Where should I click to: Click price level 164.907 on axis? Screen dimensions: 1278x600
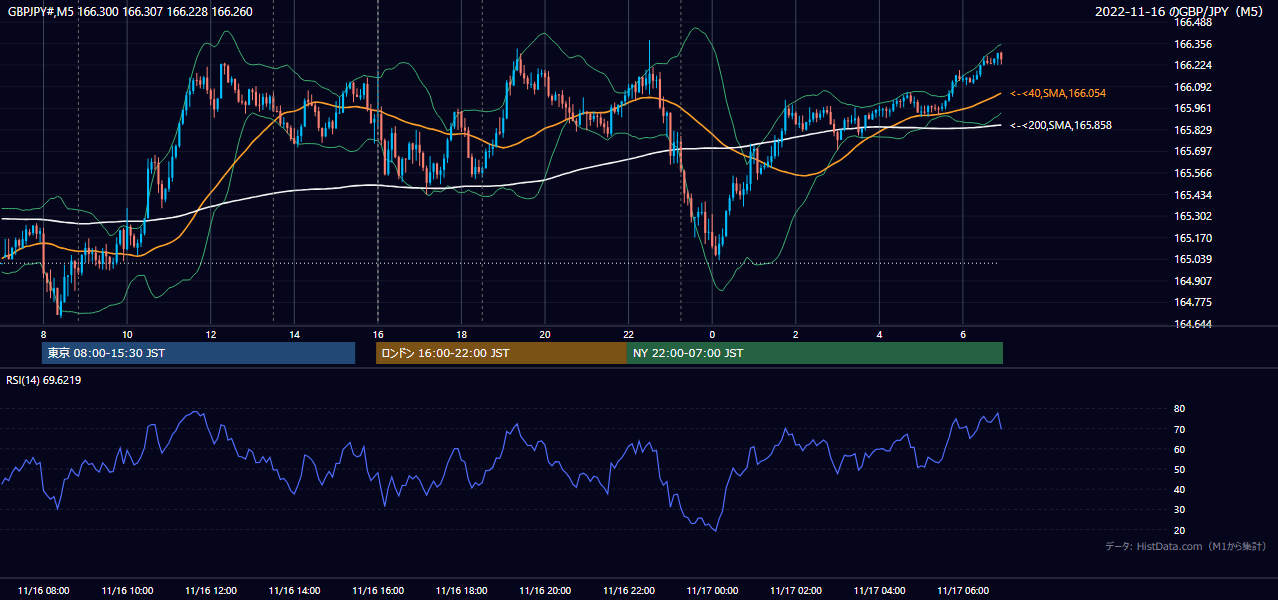point(1192,282)
